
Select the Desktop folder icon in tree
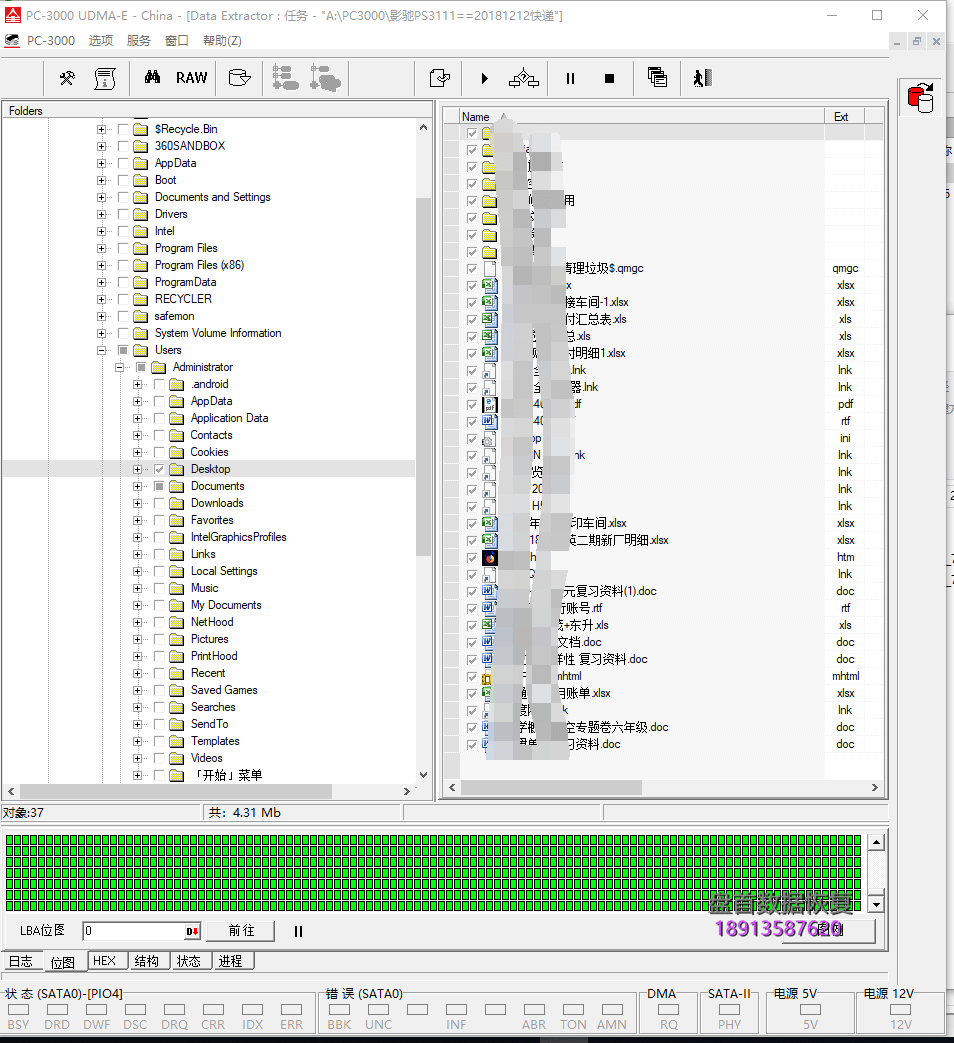click(x=176, y=469)
